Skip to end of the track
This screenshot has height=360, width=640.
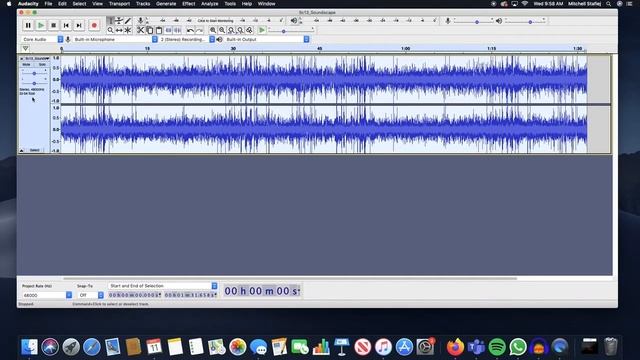click(x=79, y=25)
